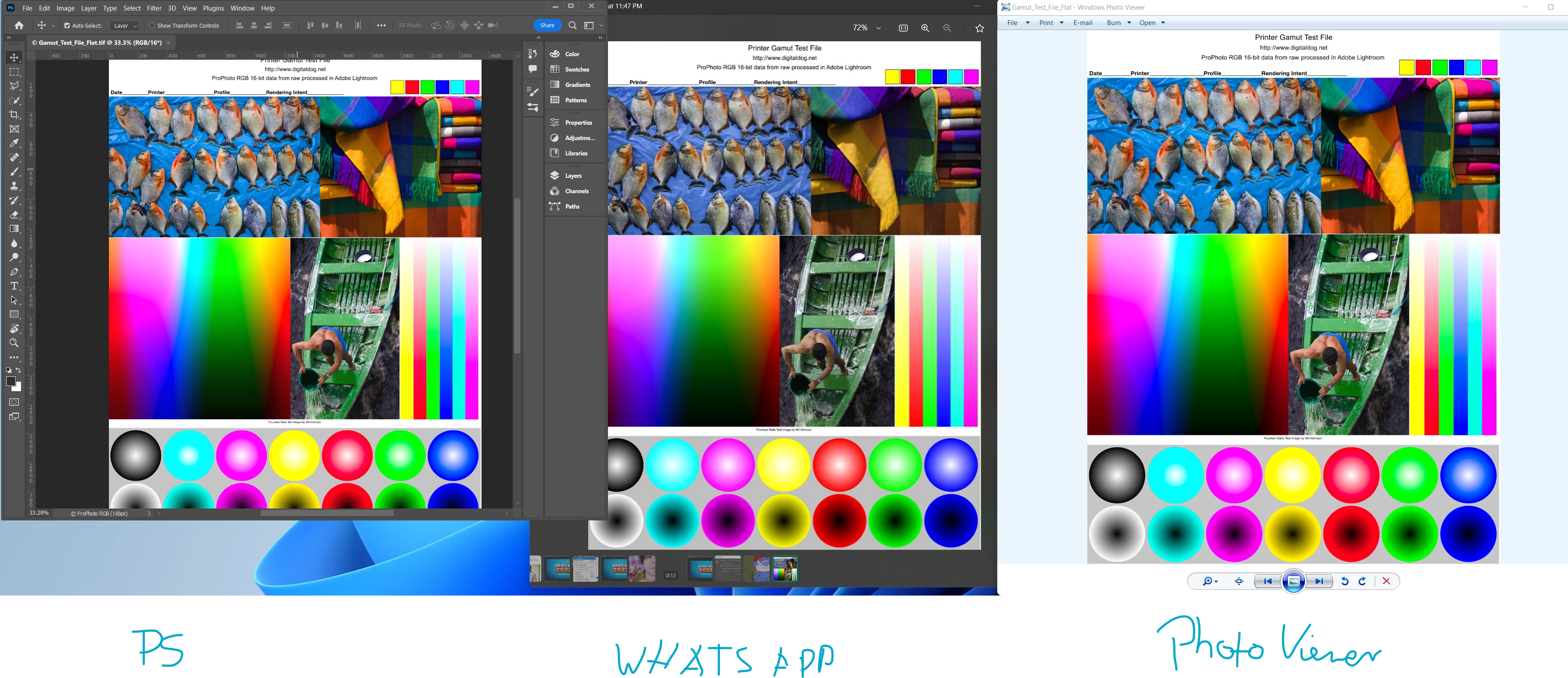Open the Filter menu in Photoshop
The width and height of the screenshot is (1568, 678).
coord(154,8)
